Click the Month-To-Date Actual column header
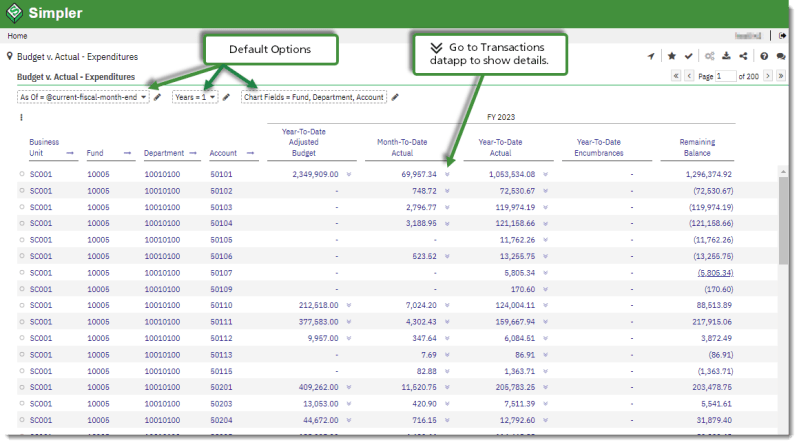This screenshot has width=799, height=445. (x=402, y=147)
